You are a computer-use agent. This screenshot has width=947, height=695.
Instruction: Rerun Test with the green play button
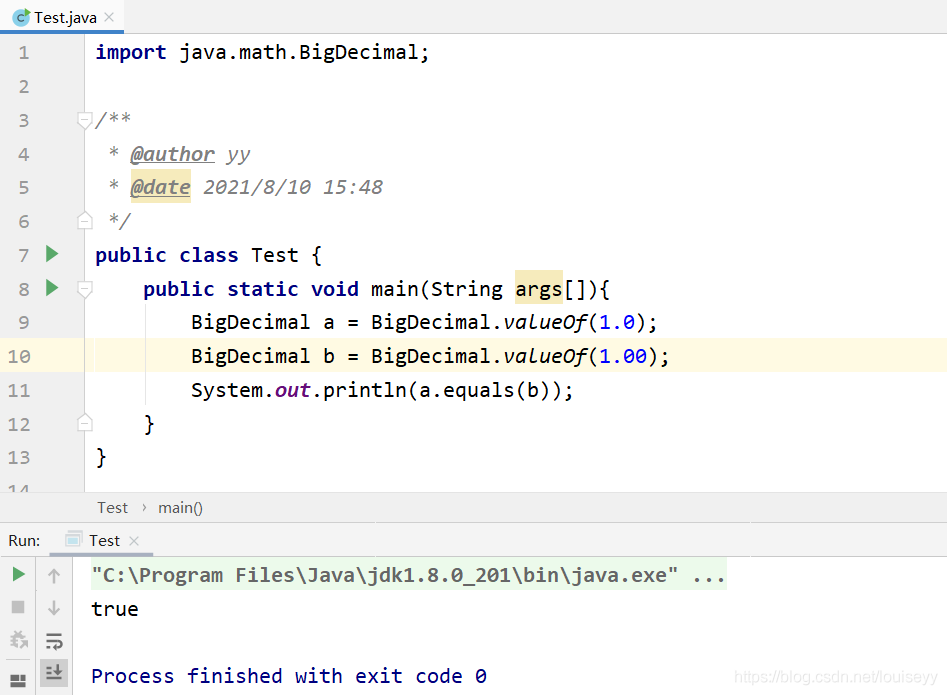(19, 574)
